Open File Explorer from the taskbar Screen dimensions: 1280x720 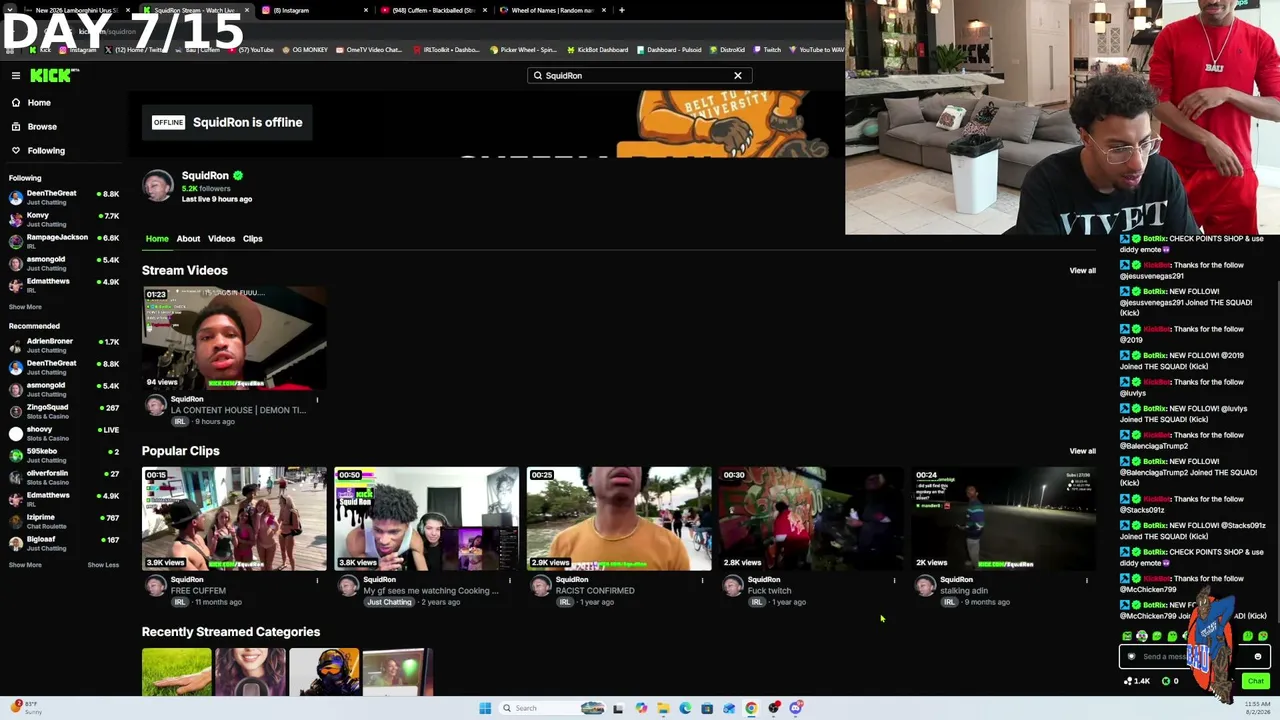click(x=663, y=708)
